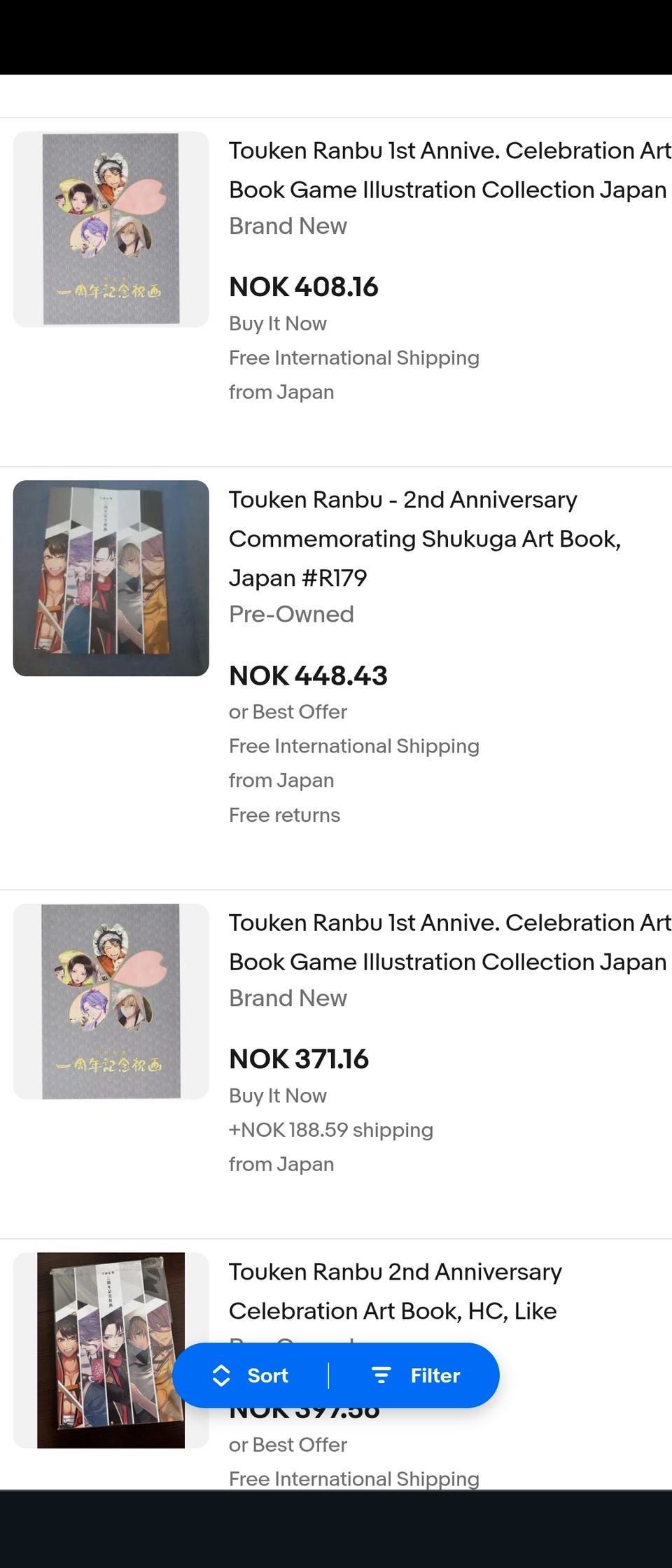Select the NOK 448.43 price
The width and height of the screenshot is (672, 1568).
[x=308, y=675]
